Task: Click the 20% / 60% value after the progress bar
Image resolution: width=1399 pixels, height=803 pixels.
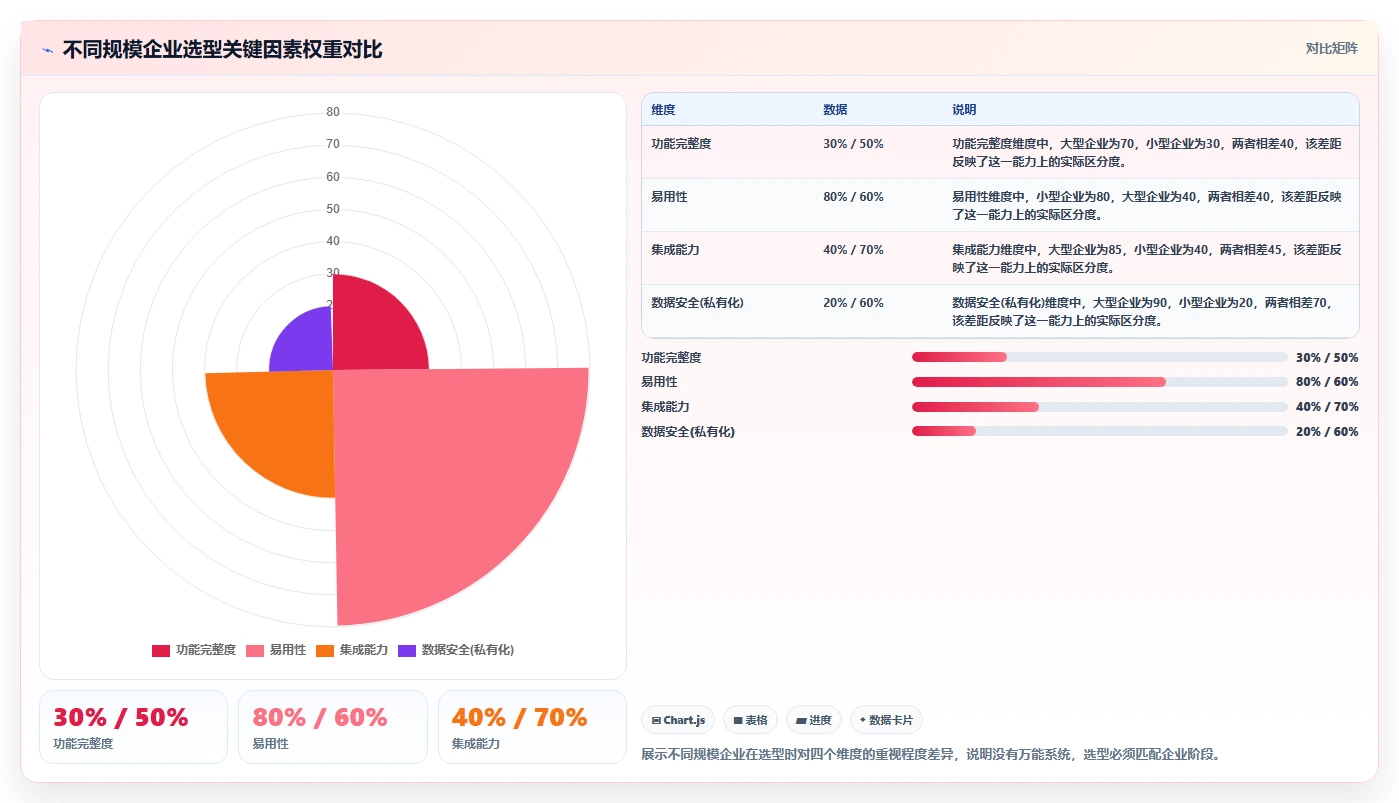Action: coord(1327,431)
